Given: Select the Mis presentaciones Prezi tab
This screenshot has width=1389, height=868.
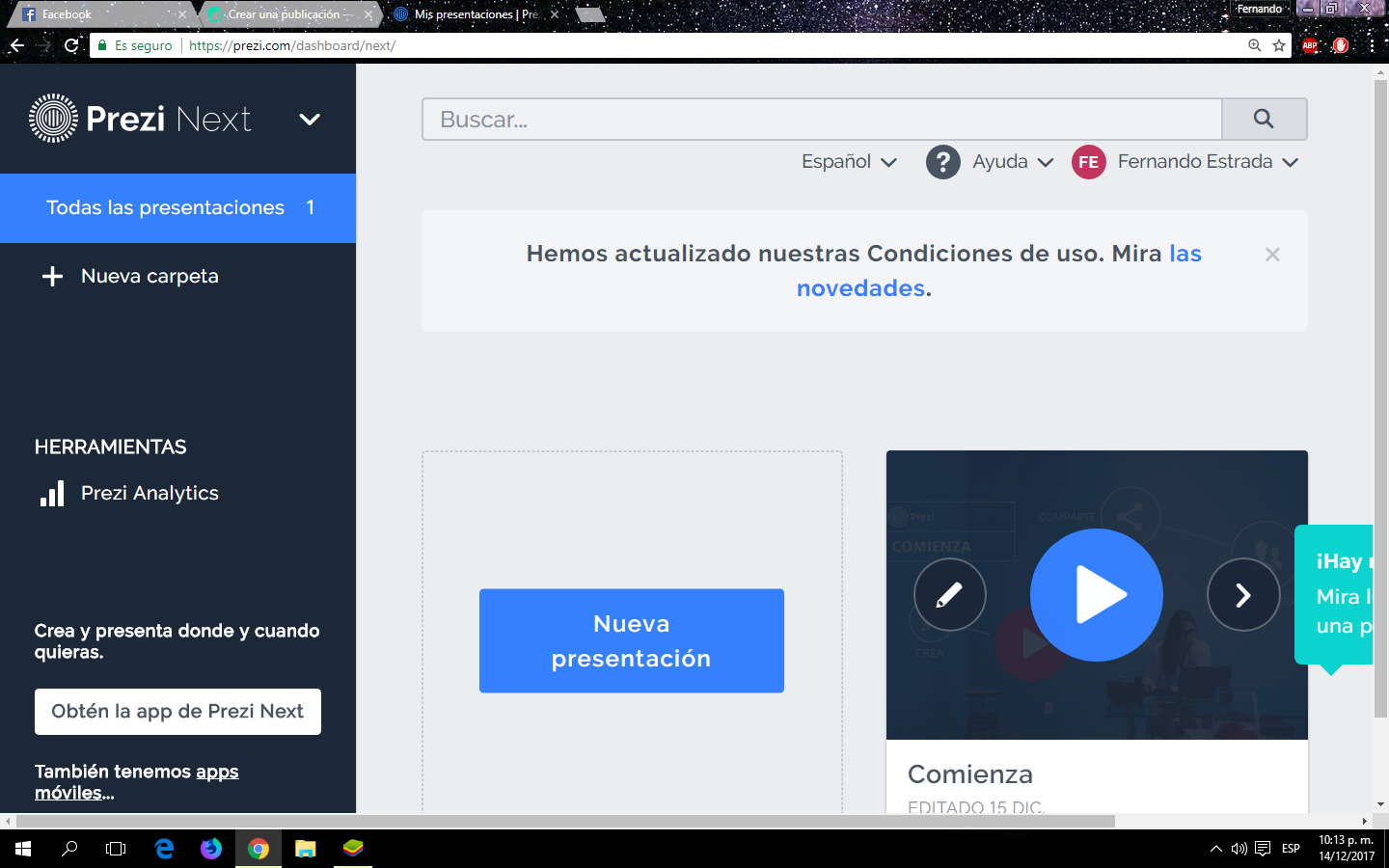Looking at the screenshot, I should pyautogui.click(x=475, y=14).
